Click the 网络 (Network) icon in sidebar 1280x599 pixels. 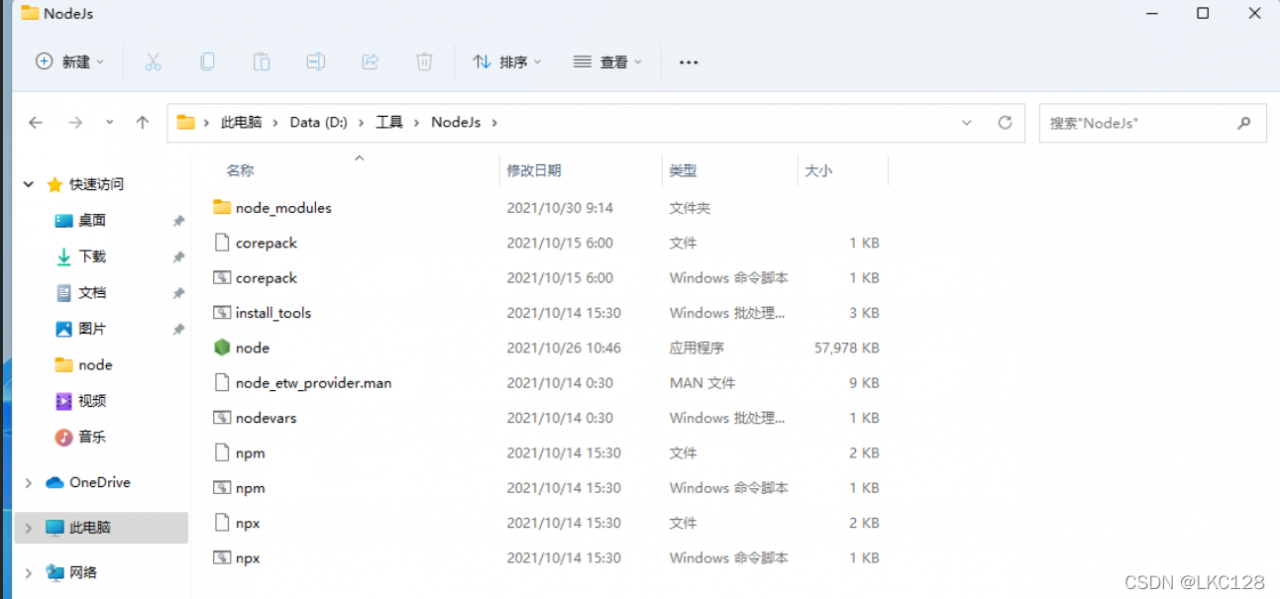click(x=55, y=573)
